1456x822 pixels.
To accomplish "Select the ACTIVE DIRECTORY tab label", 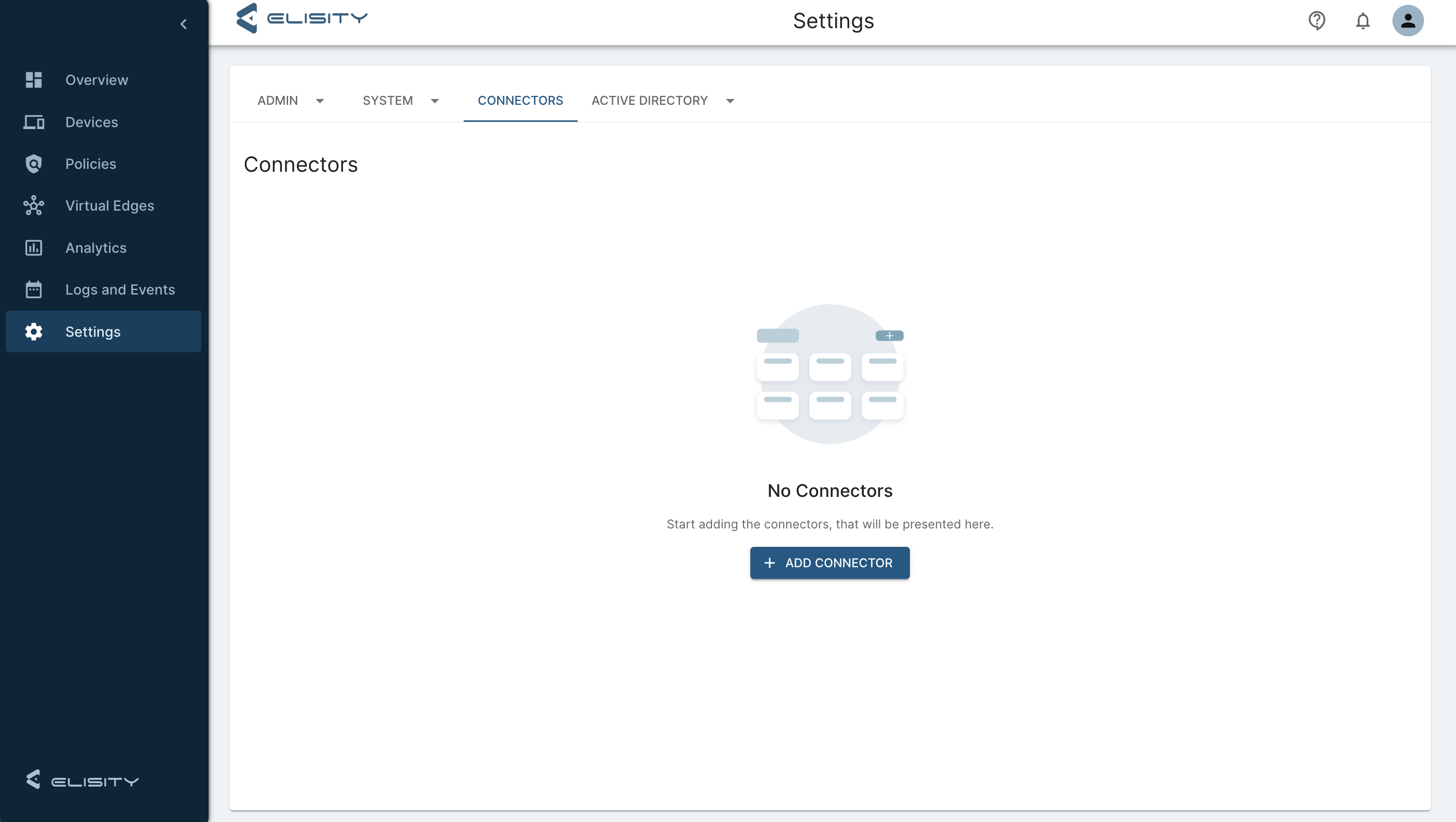I will point(649,100).
